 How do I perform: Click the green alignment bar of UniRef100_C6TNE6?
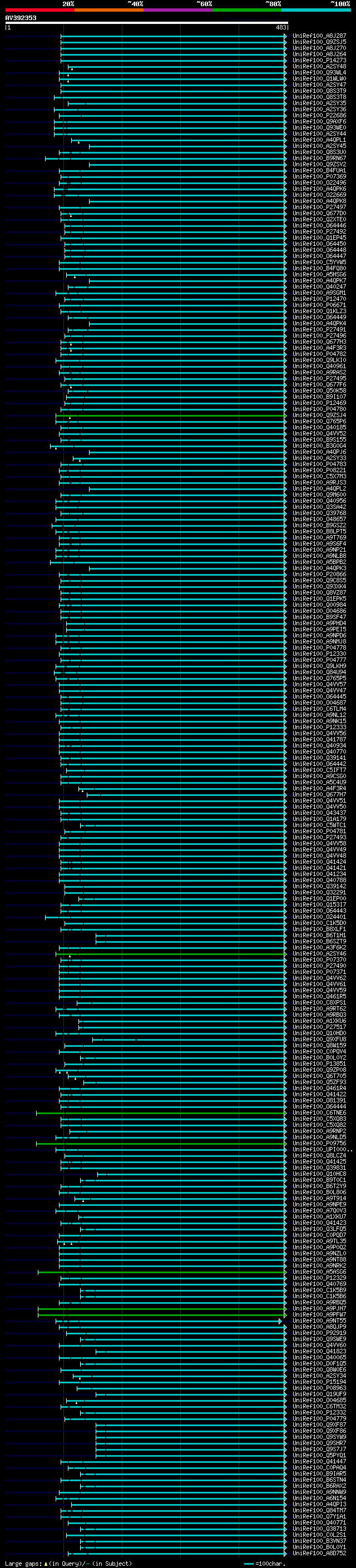(x=161, y=1112)
